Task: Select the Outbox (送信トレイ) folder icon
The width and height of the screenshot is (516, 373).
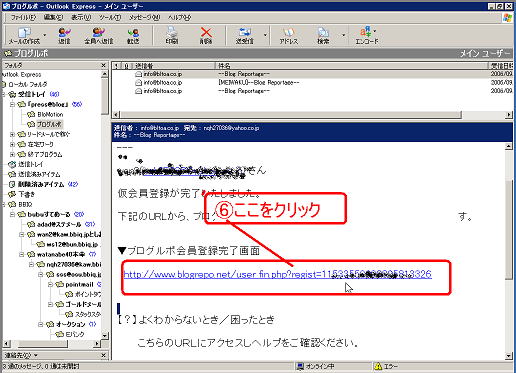Action: click(x=12, y=164)
